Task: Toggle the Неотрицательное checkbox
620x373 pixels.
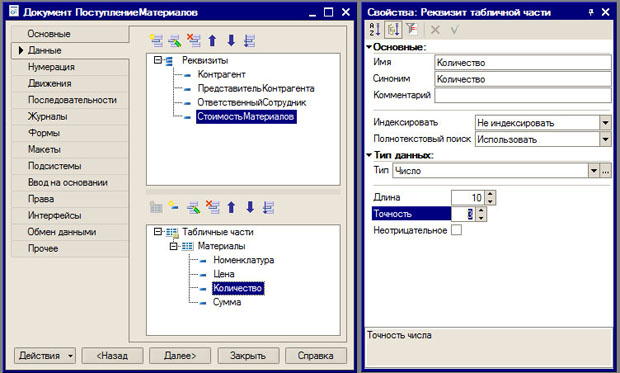Action: click(456, 230)
